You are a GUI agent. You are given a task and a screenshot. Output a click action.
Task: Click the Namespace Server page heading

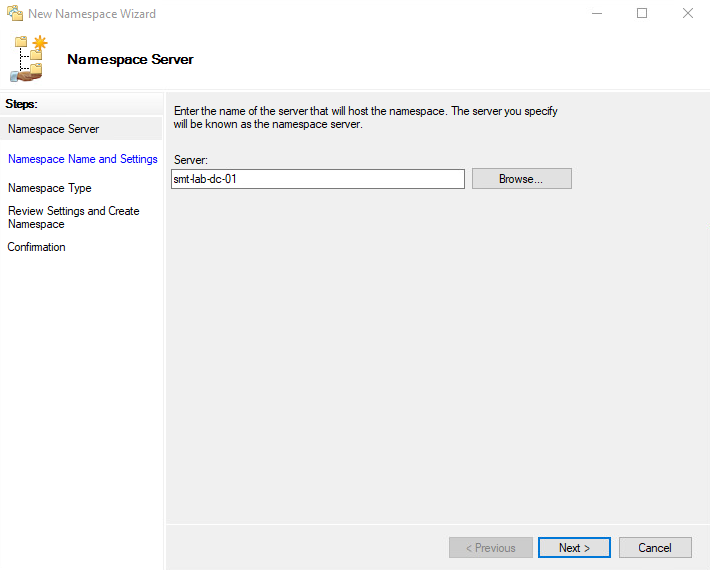[130, 59]
